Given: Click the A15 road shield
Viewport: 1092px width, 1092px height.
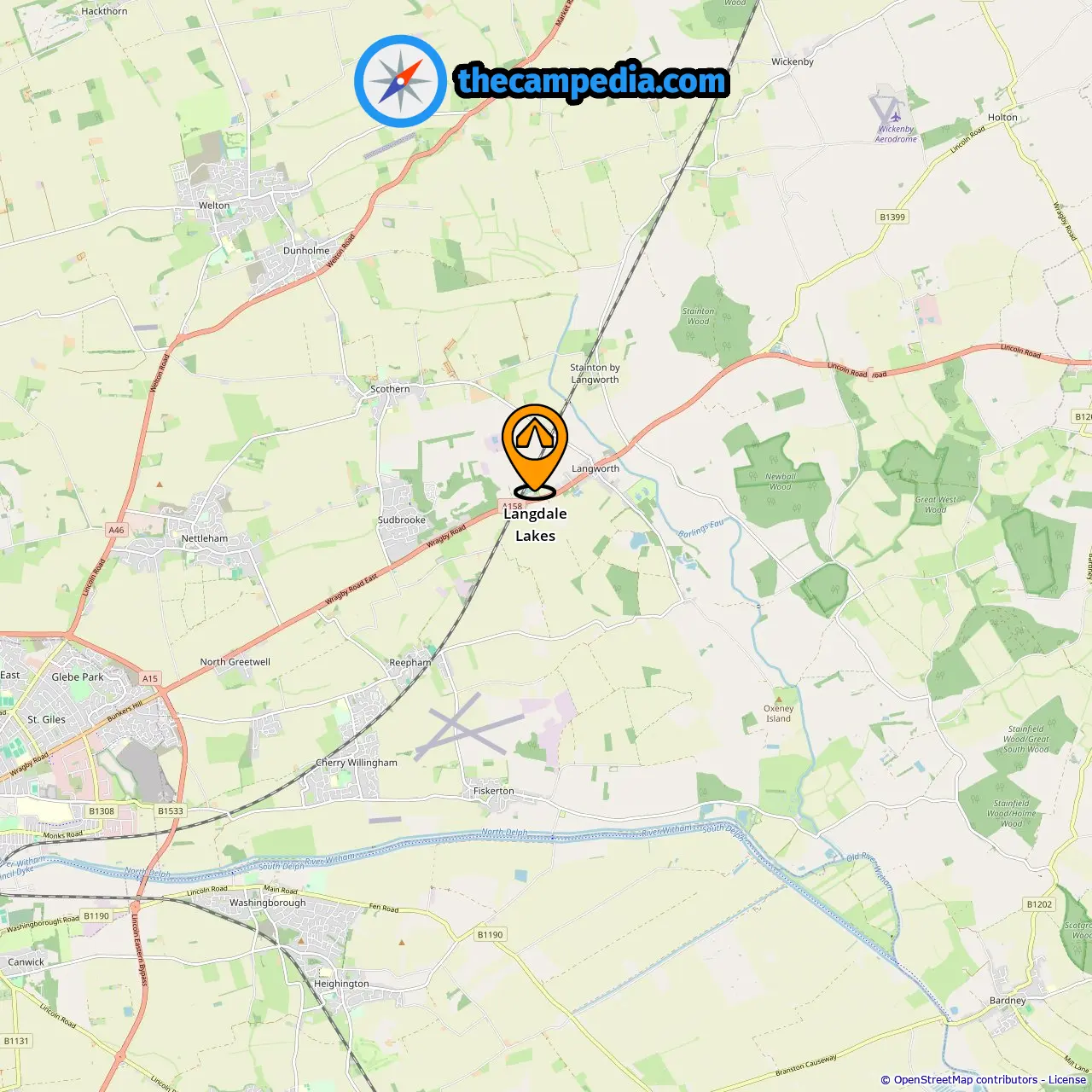Looking at the screenshot, I should (150, 678).
